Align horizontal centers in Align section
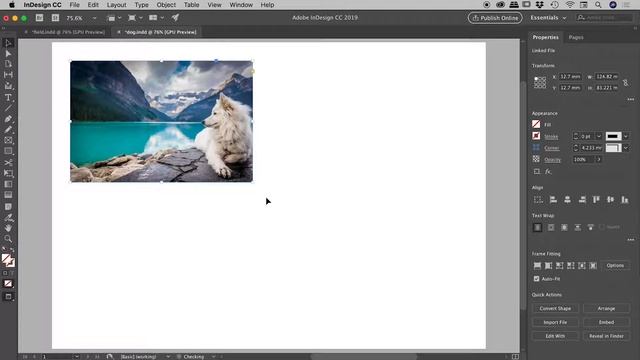Viewport: 640px width, 360px height. click(567, 200)
